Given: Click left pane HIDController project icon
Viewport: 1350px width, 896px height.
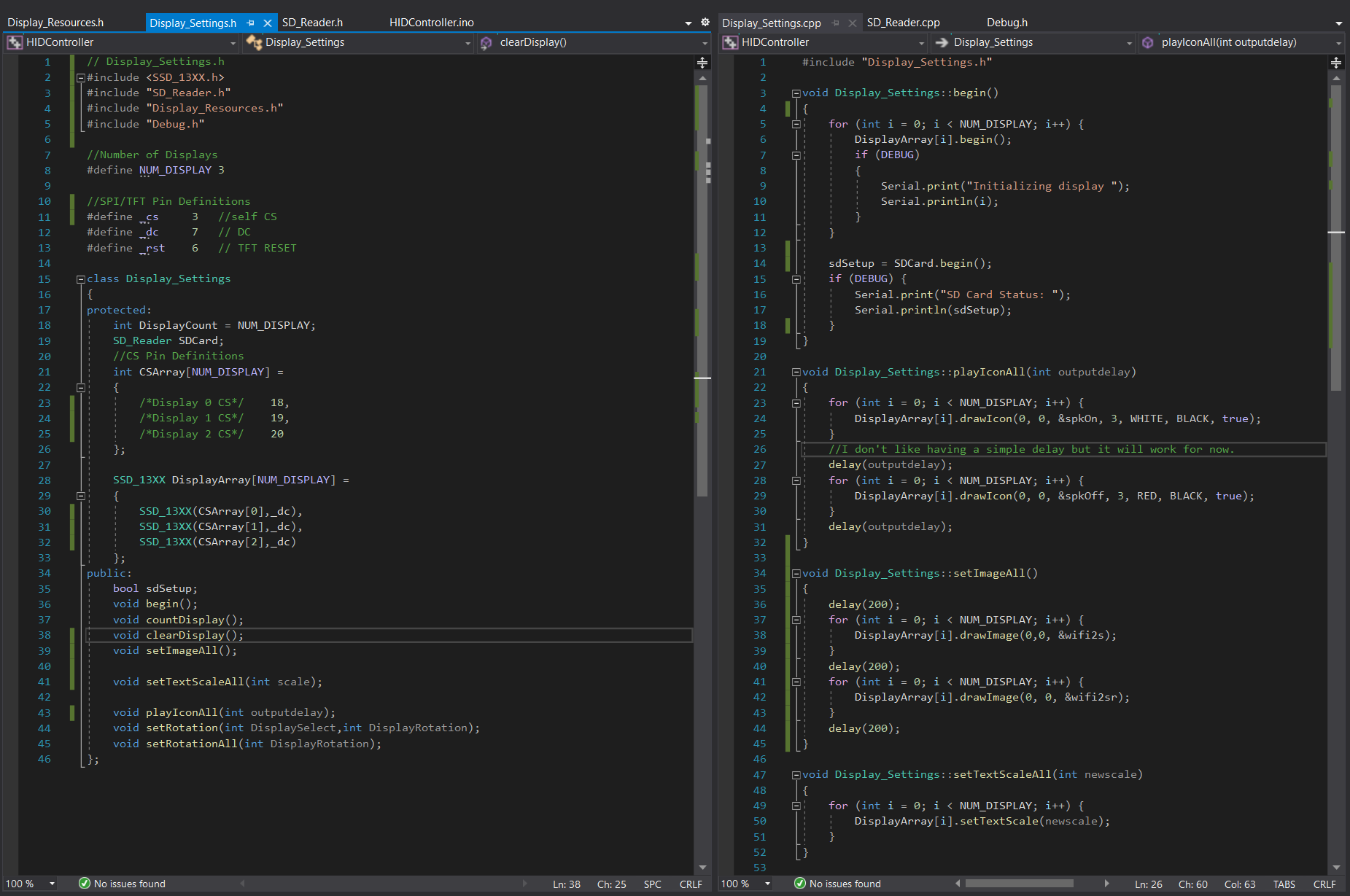Looking at the screenshot, I should 15,42.
